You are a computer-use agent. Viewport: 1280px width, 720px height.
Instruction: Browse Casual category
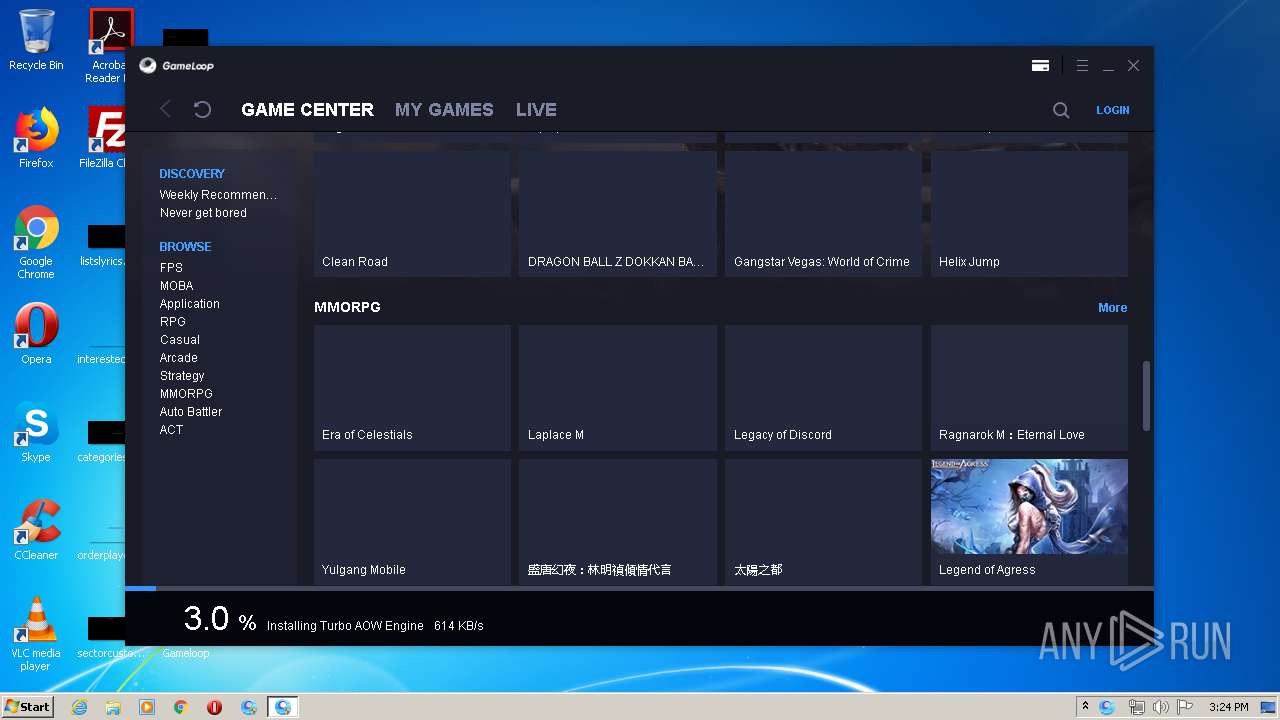pos(179,340)
